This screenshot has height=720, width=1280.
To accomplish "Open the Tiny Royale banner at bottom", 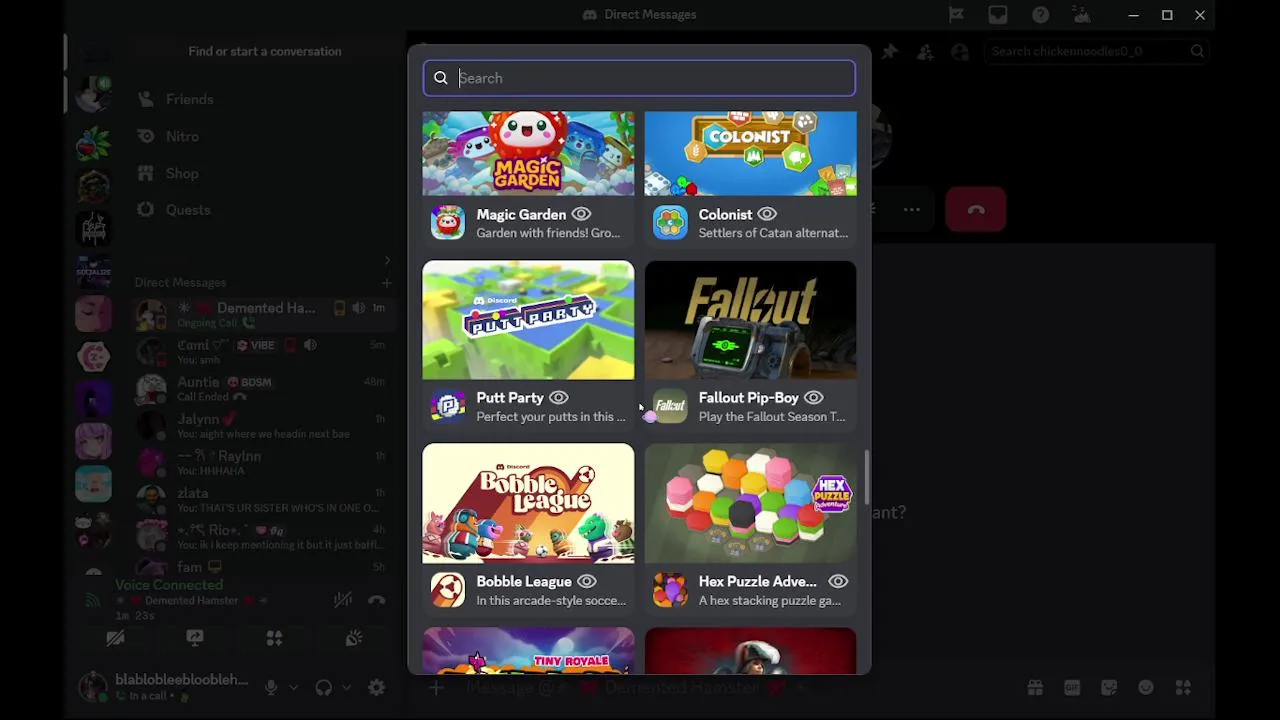I will 528,651.
